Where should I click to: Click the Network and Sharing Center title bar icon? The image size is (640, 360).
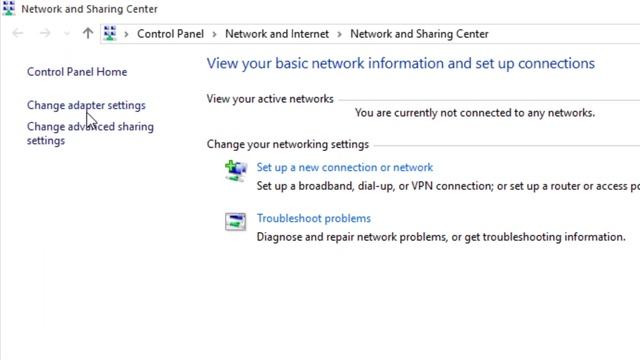click(x=8, y=8)
